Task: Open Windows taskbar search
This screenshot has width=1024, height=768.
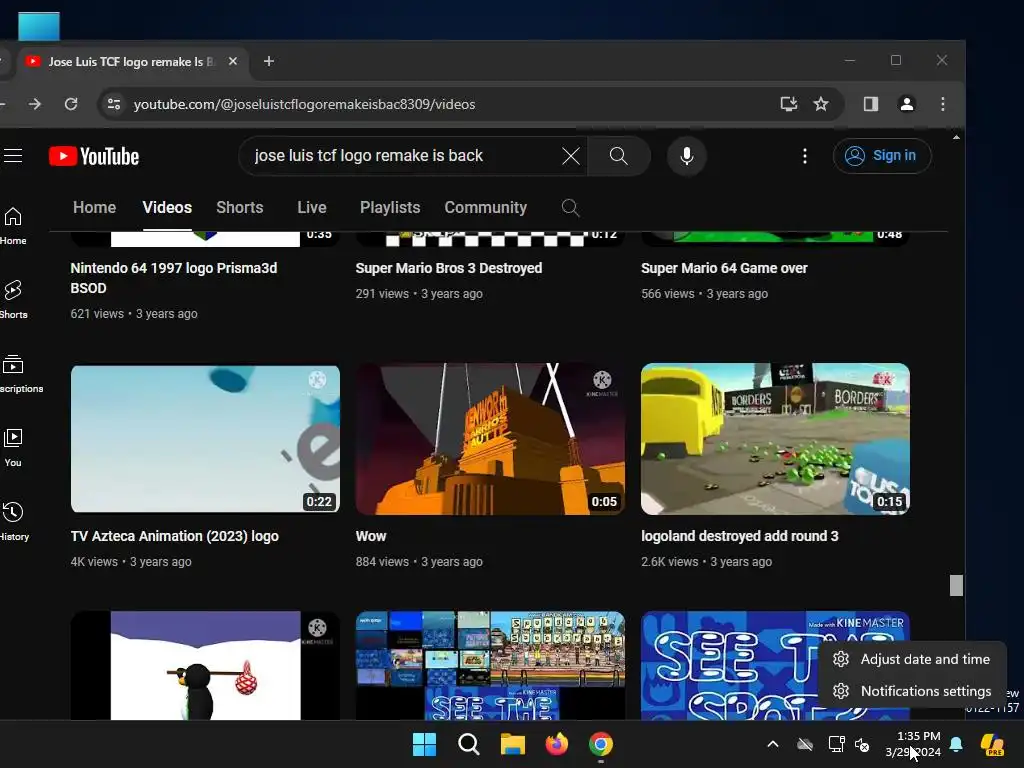Action: point(468,744)
